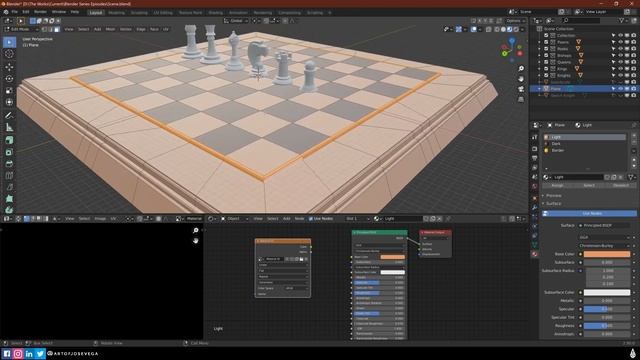Select the Loop Cut tool
This screenshot has height=360, width=640.
click(x=9, y=176)
